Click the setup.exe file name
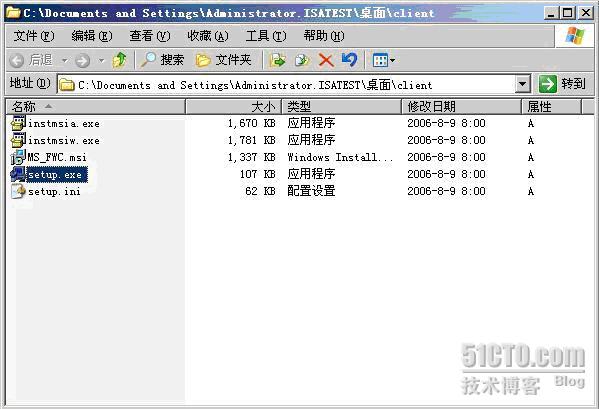The height and width of the screenshot is (409, 599). 57,175
